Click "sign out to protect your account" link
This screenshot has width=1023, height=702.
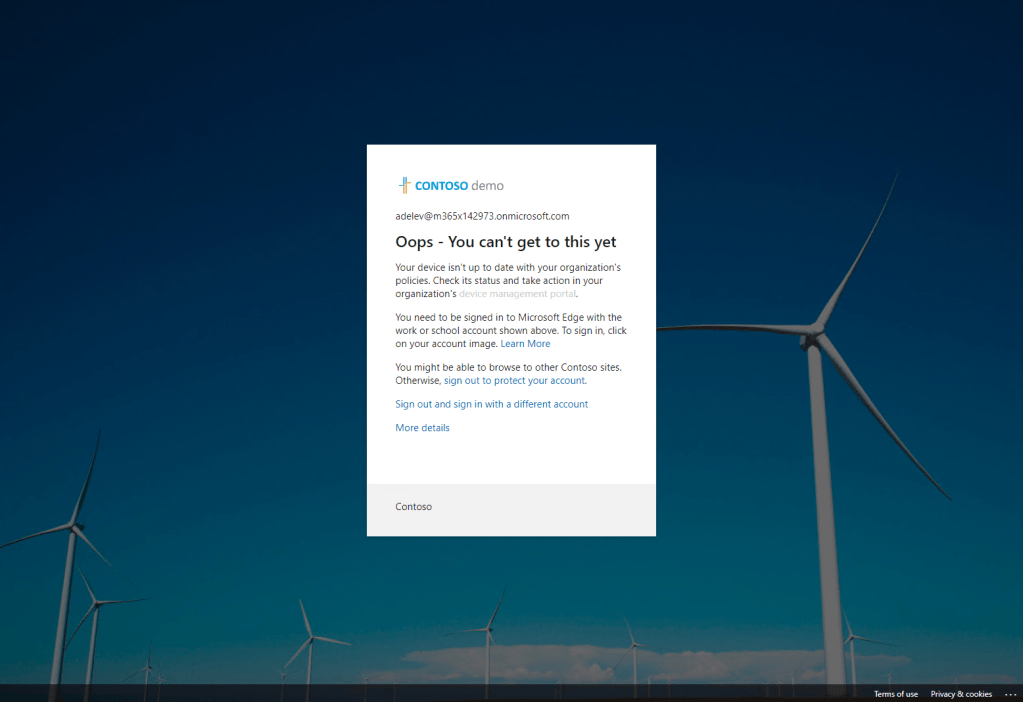click(x=514, y=381)
